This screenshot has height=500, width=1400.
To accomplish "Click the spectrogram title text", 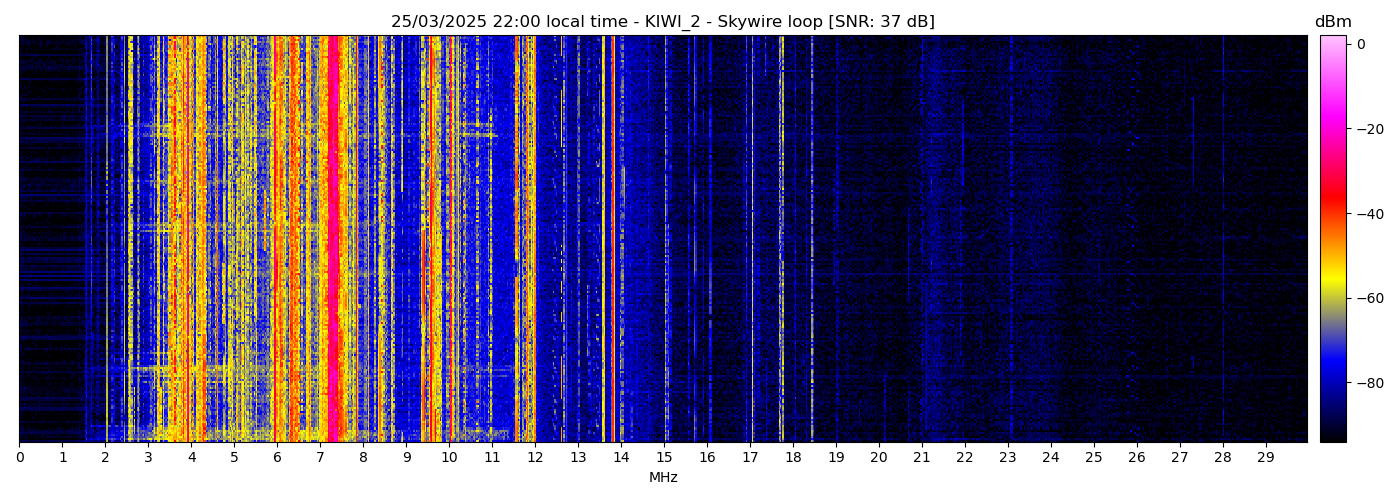I will (x=662, y=22).
